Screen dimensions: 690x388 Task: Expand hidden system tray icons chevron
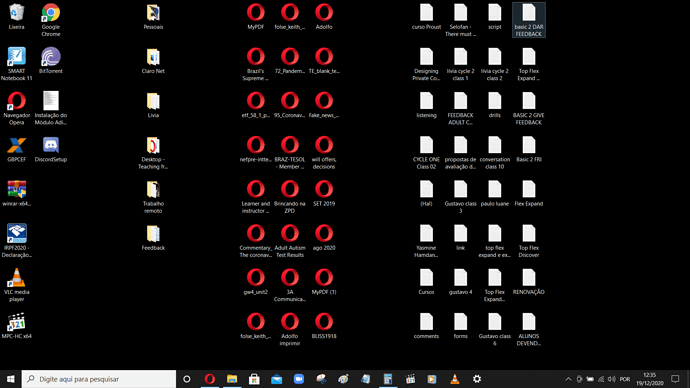pyautogui.click(x=568, y=379)
